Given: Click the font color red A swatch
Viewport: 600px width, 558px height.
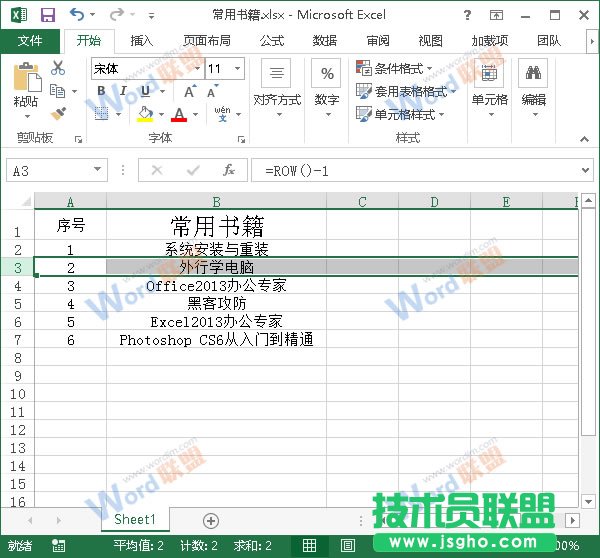Looking at the screenshot, I should [x=179, y=115].
